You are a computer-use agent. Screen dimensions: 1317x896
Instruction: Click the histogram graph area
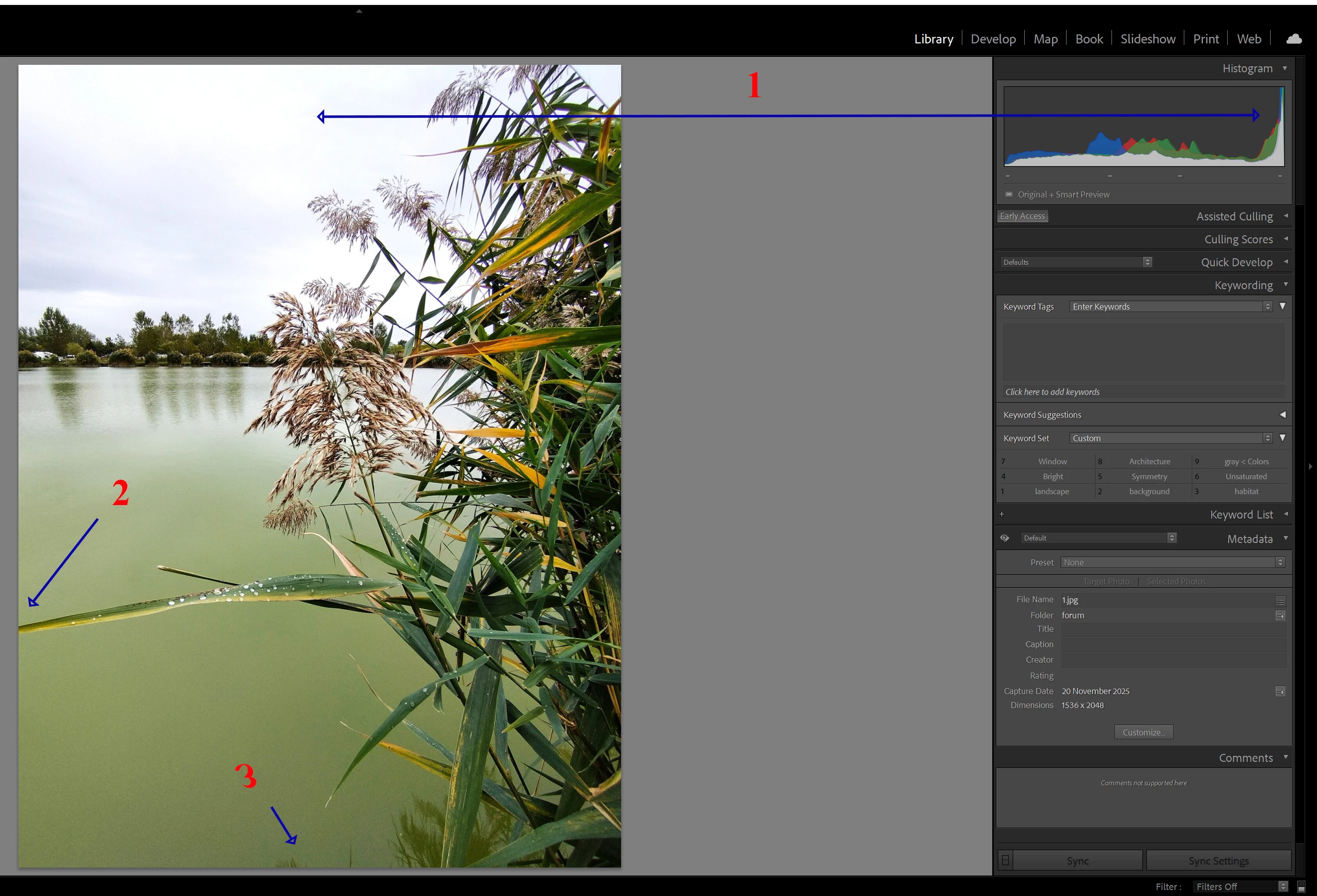point(1143,126)
